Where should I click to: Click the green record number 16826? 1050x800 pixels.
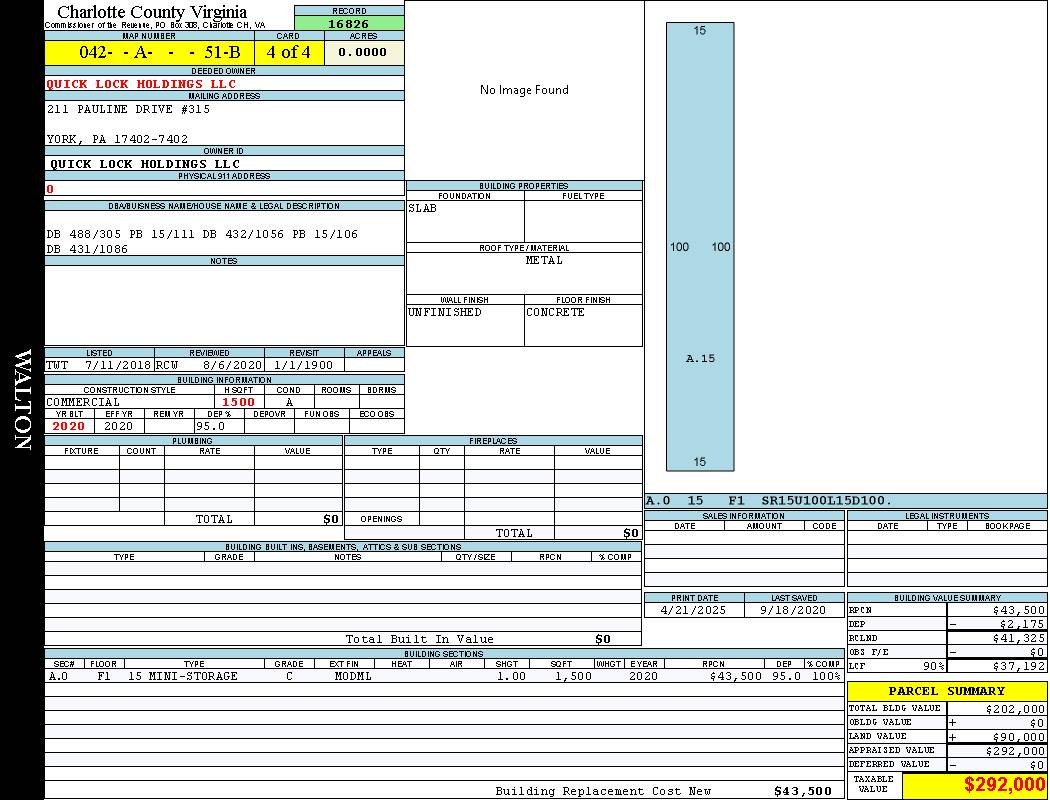349,24
